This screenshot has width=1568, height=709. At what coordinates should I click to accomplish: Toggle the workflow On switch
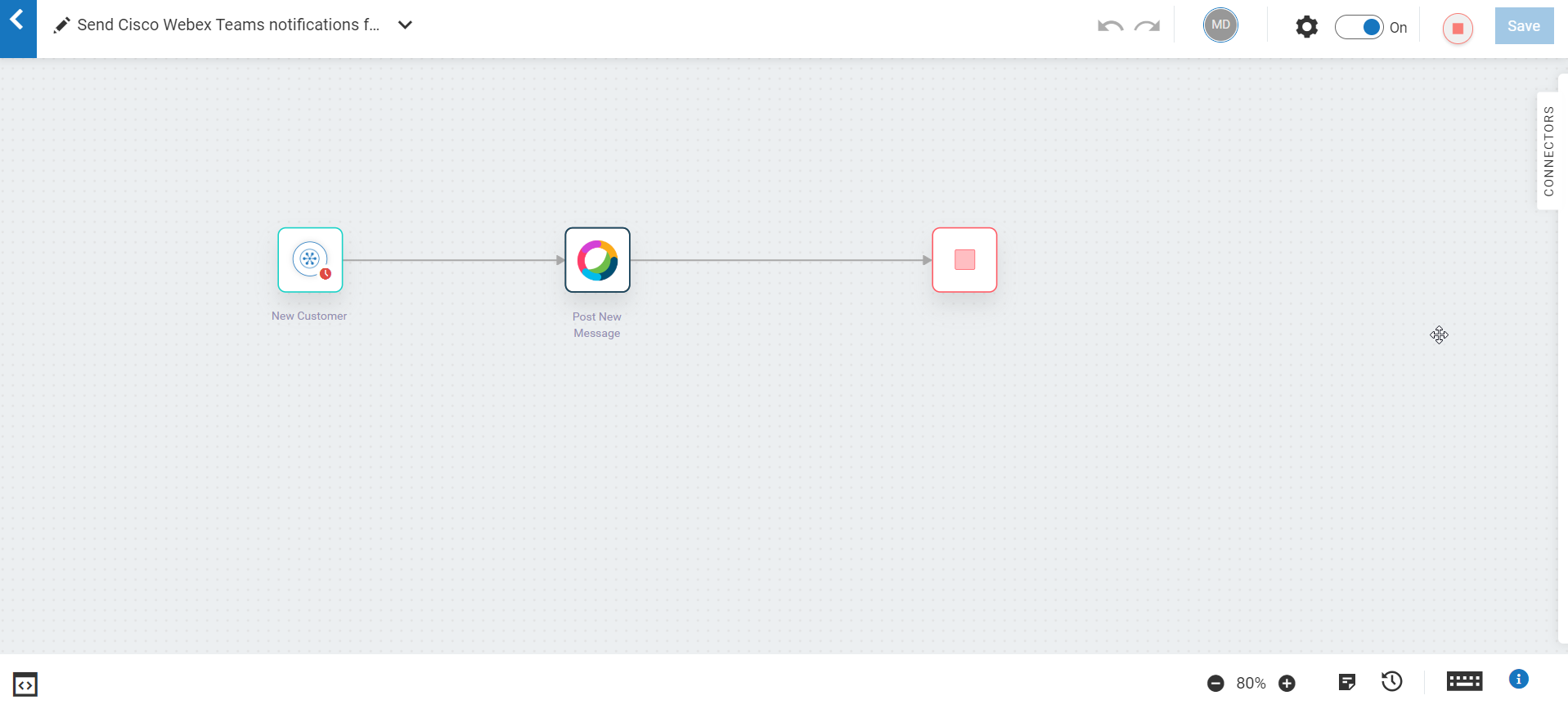pos(1359,27)
